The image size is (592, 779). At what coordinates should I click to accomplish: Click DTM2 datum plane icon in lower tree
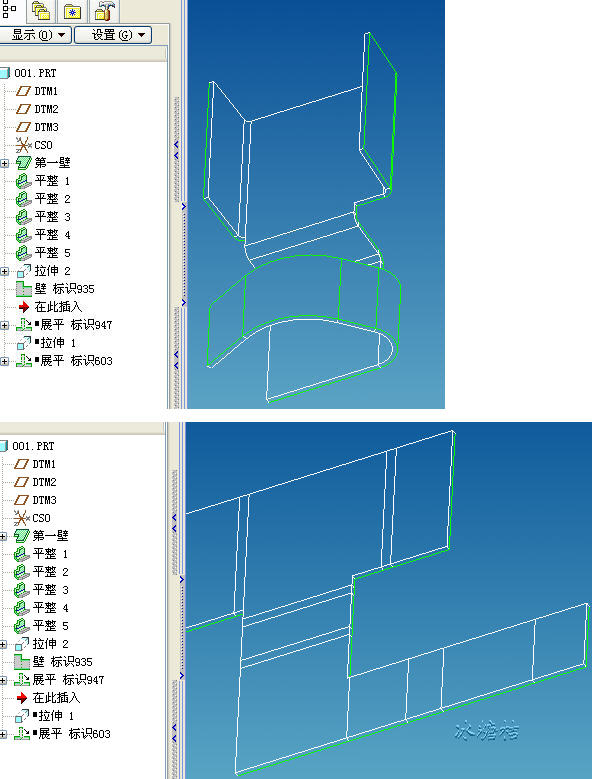[21, 482]
